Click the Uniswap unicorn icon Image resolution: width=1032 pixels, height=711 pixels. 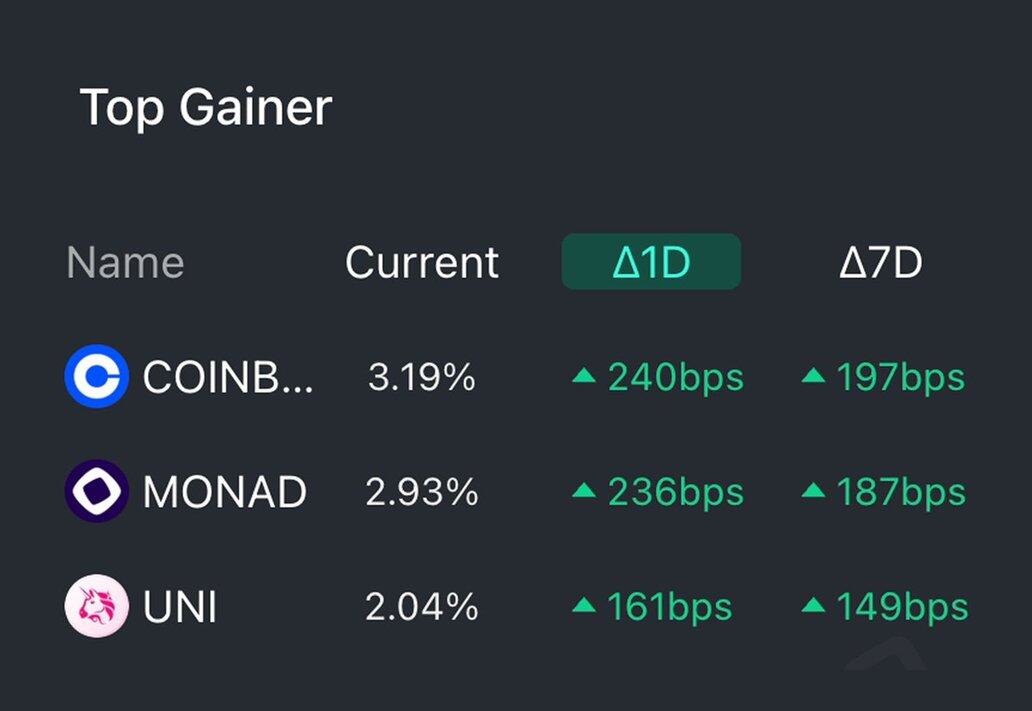97,606
